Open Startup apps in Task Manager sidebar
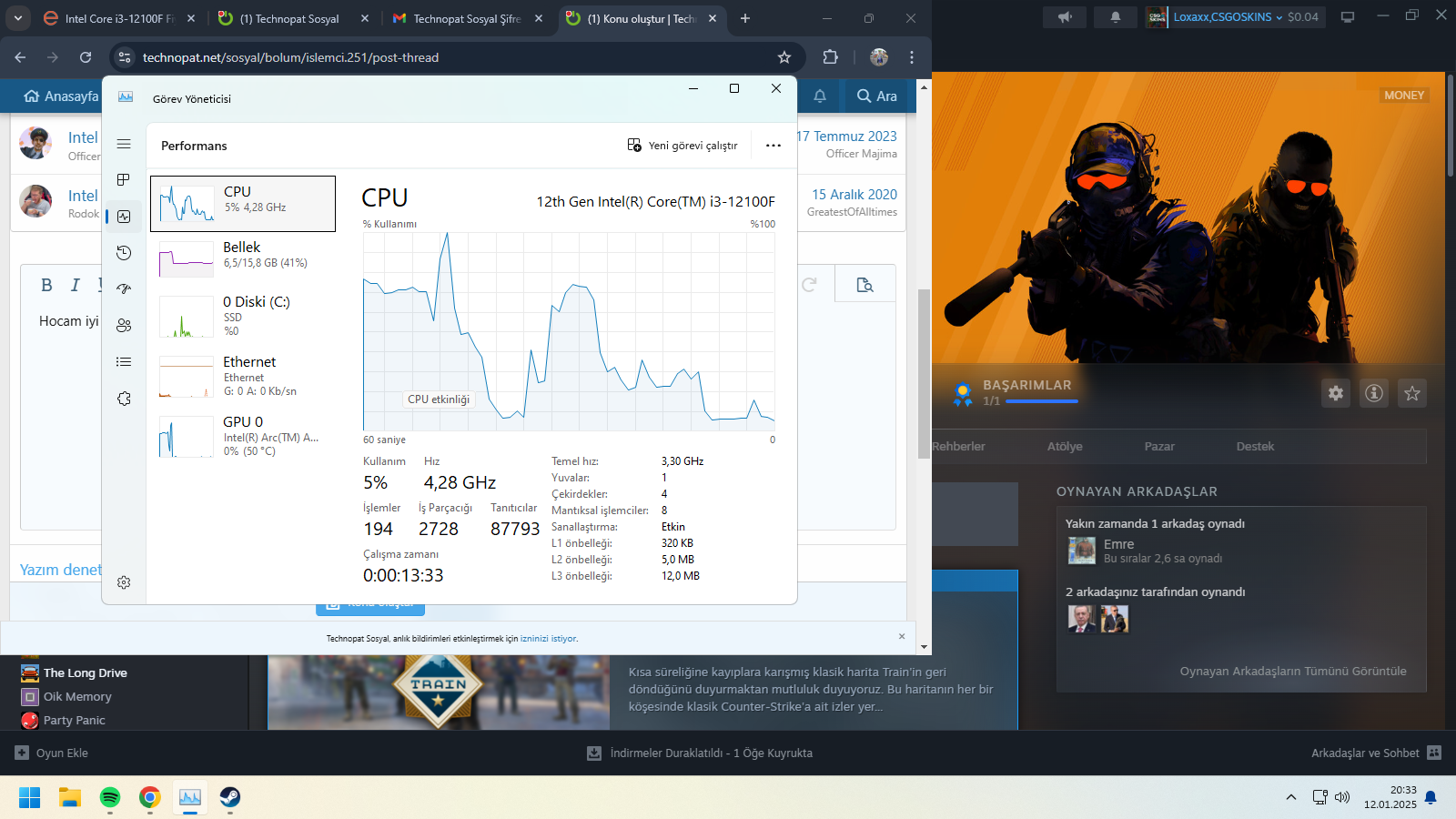1456x819 pixels. [x=124, y=289]
